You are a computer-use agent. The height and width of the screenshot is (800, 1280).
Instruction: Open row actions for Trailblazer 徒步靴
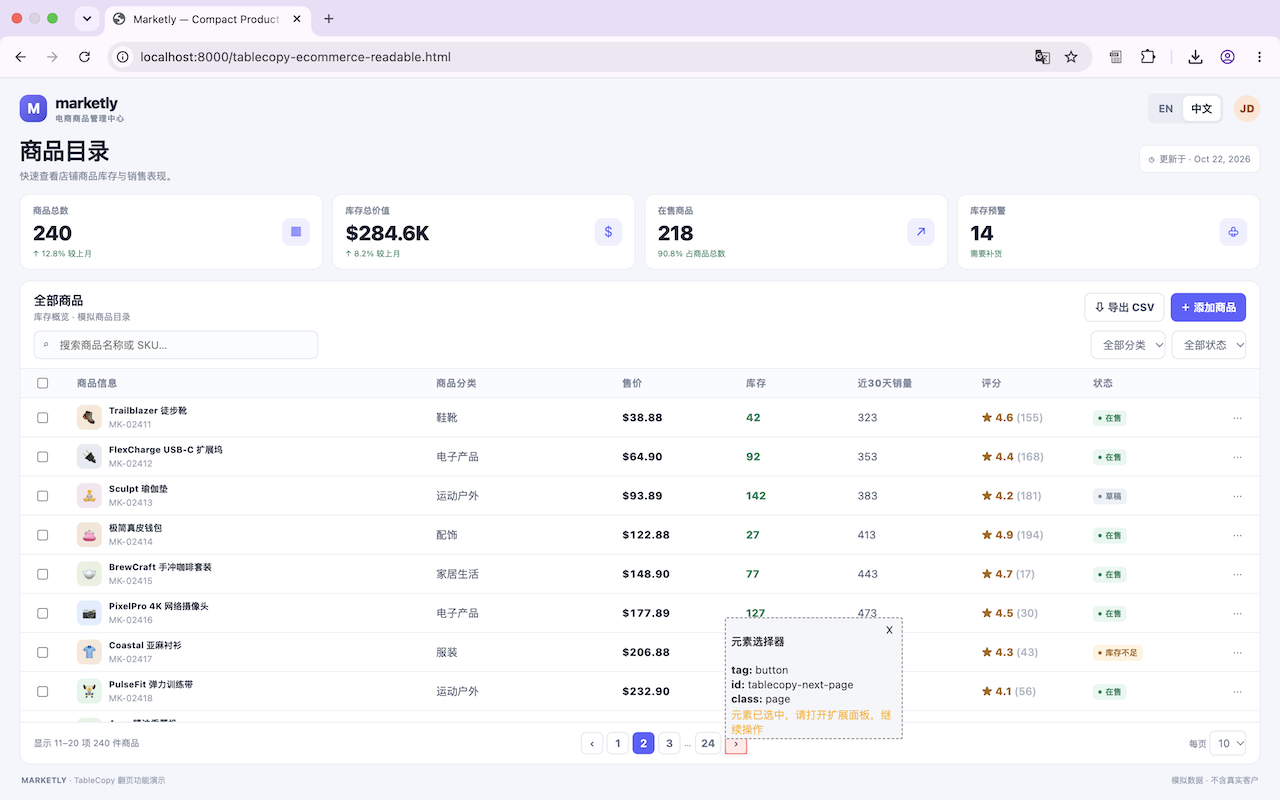[x=1238, y=418]
